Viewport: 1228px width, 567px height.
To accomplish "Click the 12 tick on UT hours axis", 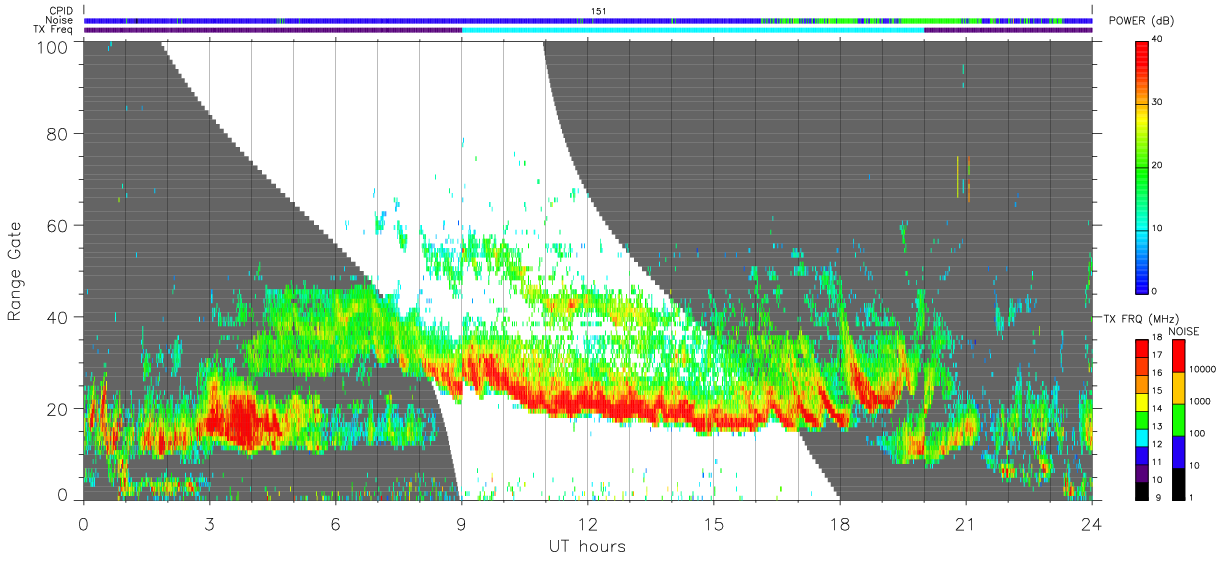I will 587,523.
